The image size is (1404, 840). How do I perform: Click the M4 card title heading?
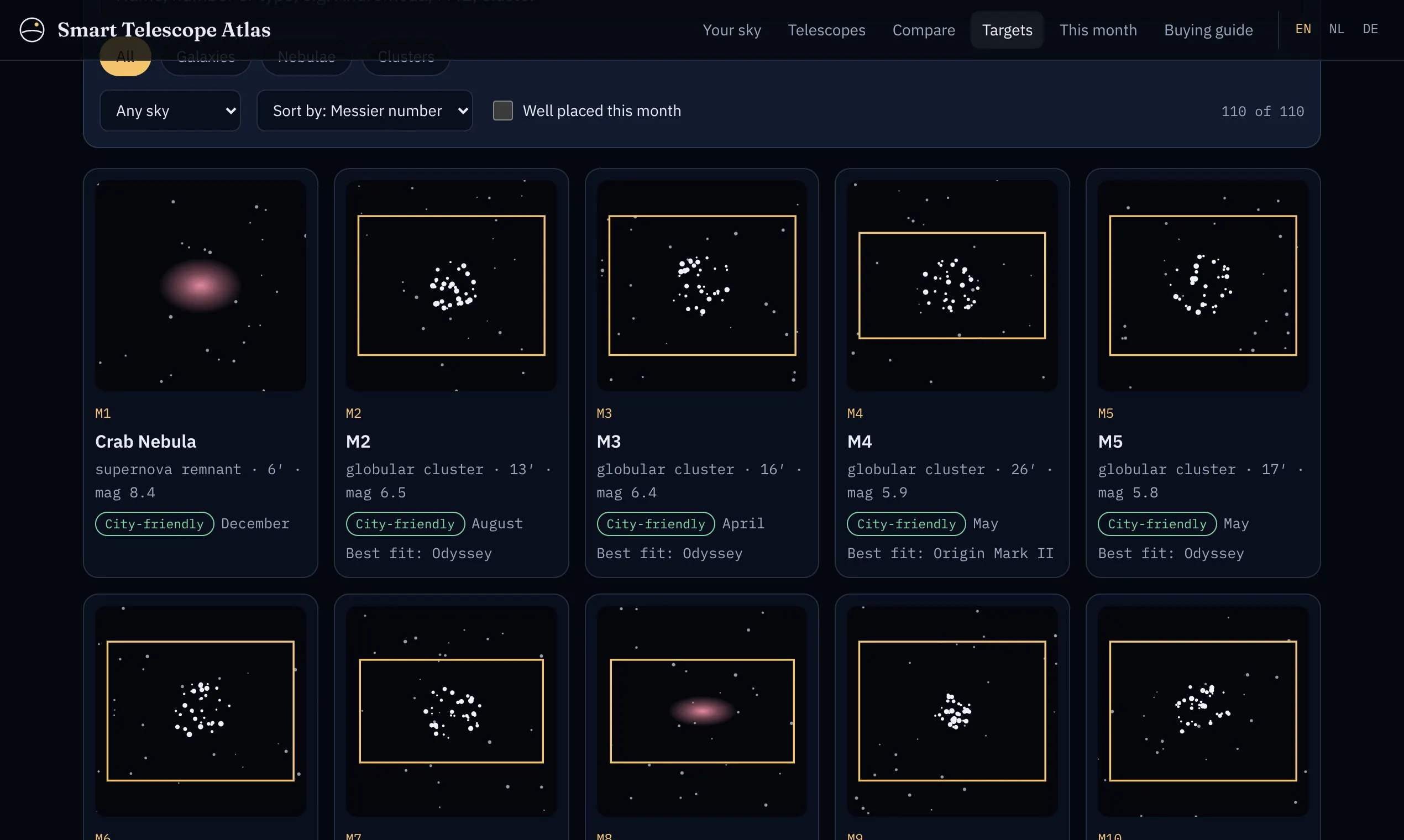point(860,442)
